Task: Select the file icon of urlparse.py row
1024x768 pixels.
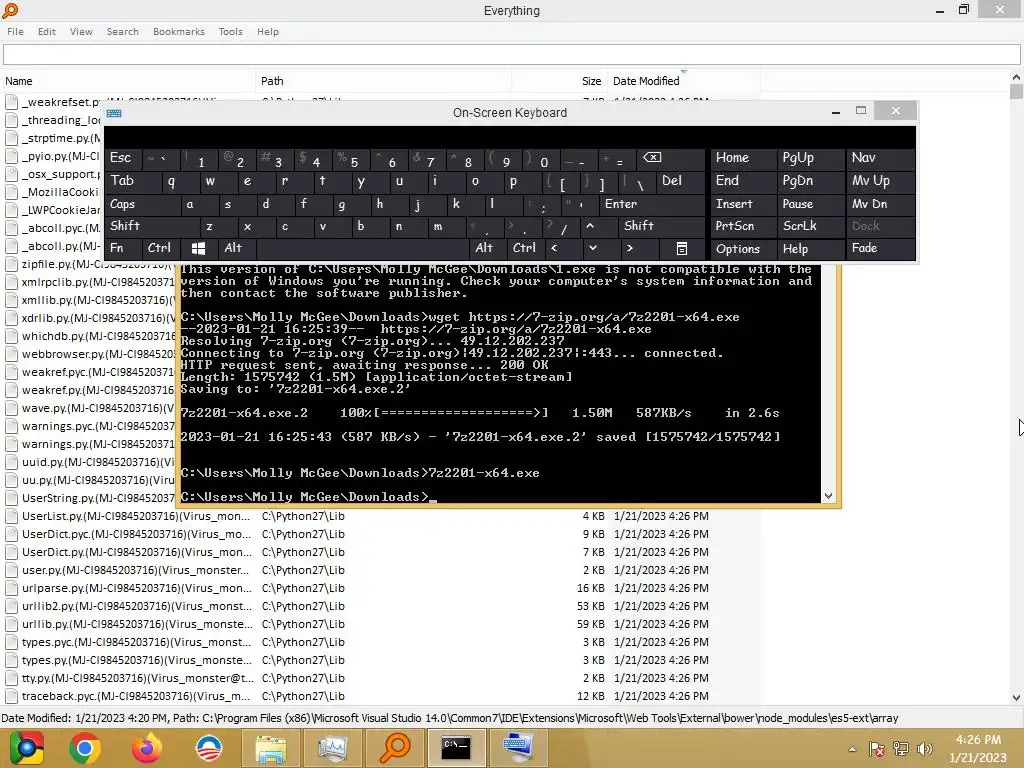Action: click(x=11, y=588)
